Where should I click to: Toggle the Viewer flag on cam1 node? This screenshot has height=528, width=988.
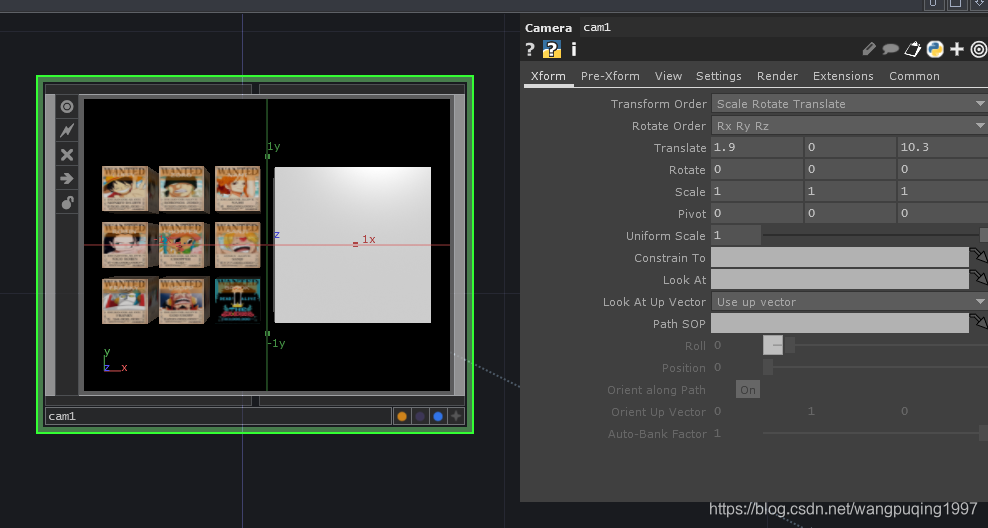67,106
